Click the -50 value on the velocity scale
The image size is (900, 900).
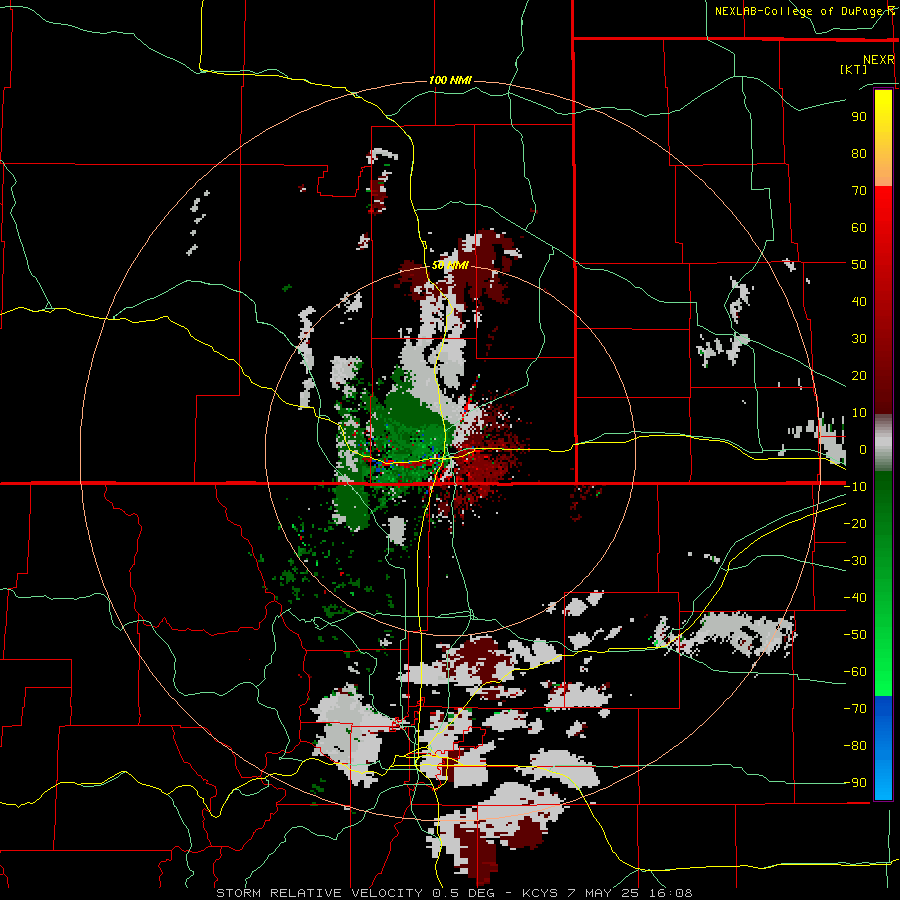[855, 635]
